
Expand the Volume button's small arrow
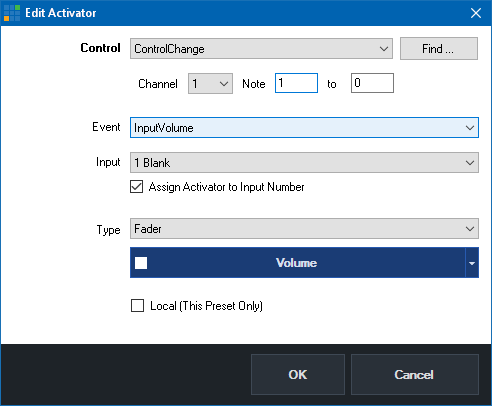[472, 263]
